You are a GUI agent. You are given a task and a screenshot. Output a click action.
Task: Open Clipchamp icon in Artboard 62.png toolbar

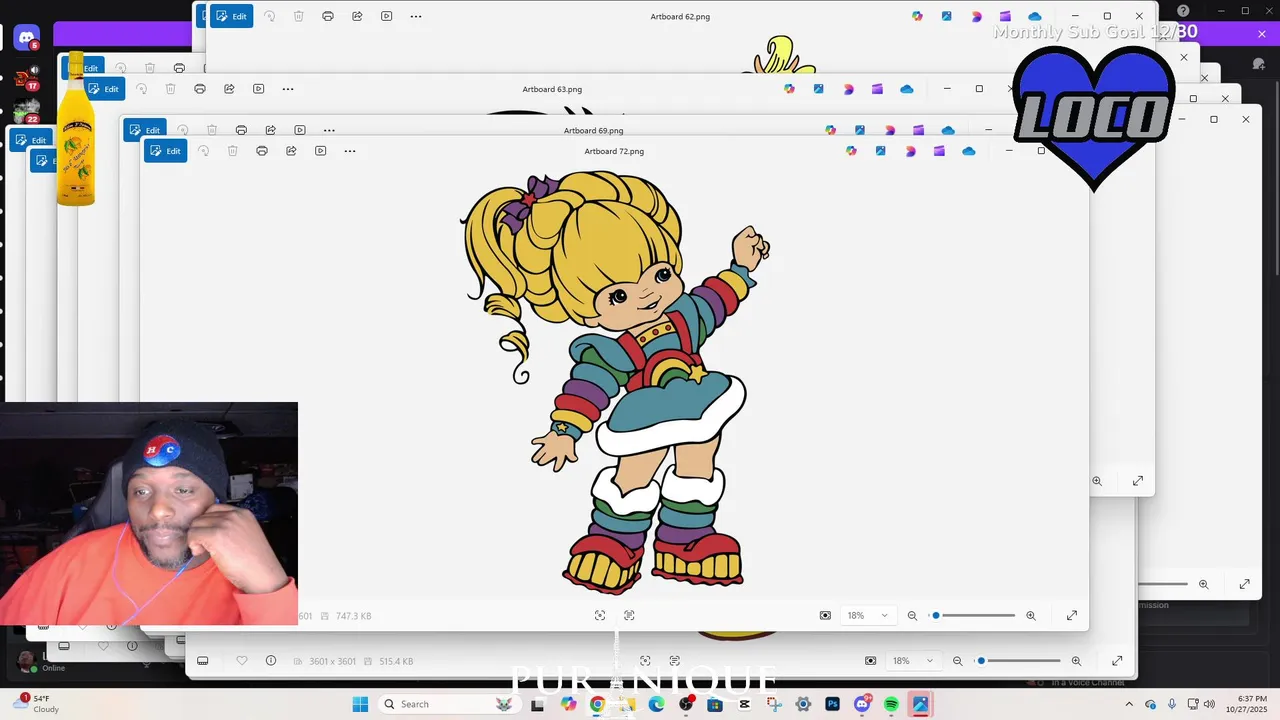[x=1005, y=16]
